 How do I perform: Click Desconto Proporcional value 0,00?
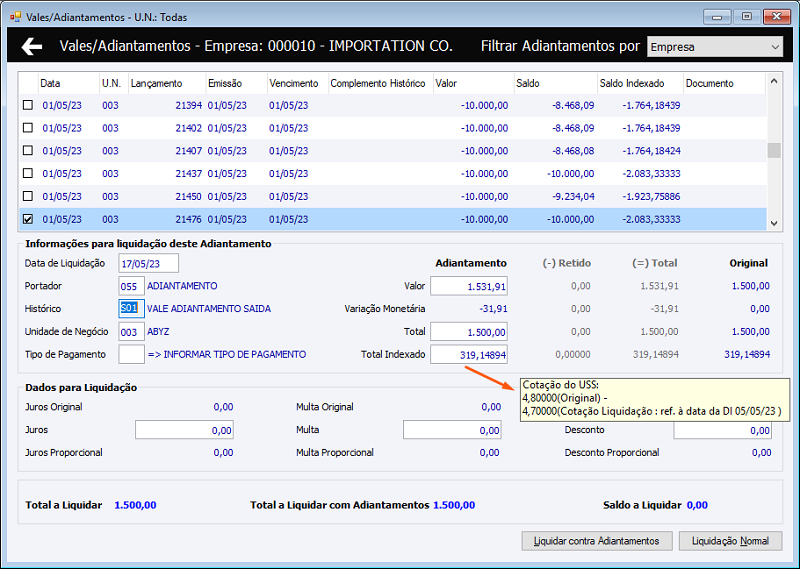pos(761,453)
